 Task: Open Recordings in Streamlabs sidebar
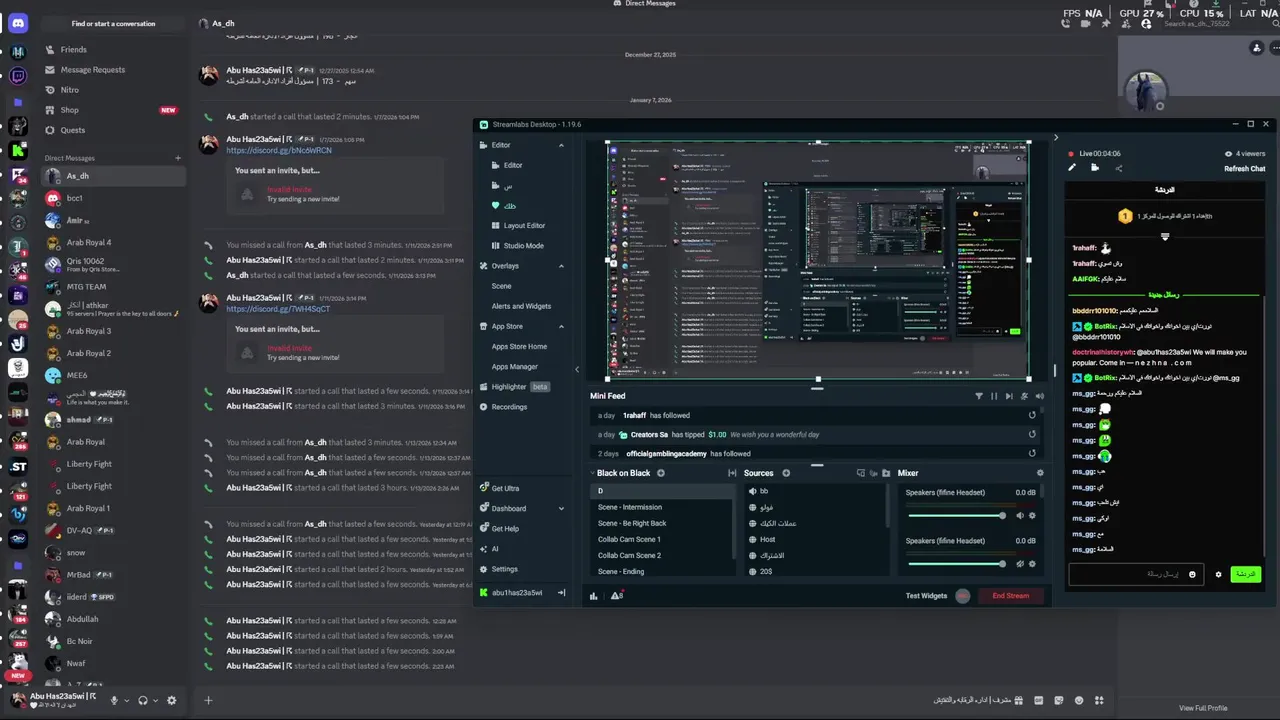point(503,407)
